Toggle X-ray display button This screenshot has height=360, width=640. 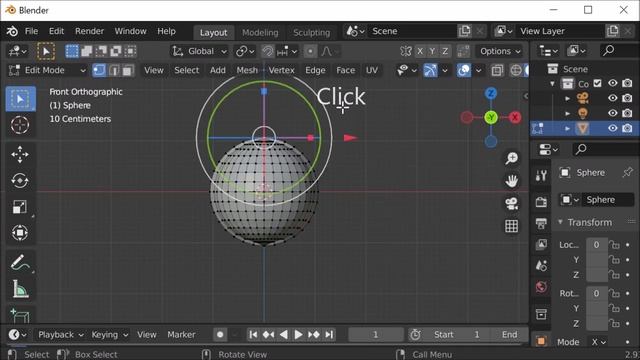coord(497,70)
